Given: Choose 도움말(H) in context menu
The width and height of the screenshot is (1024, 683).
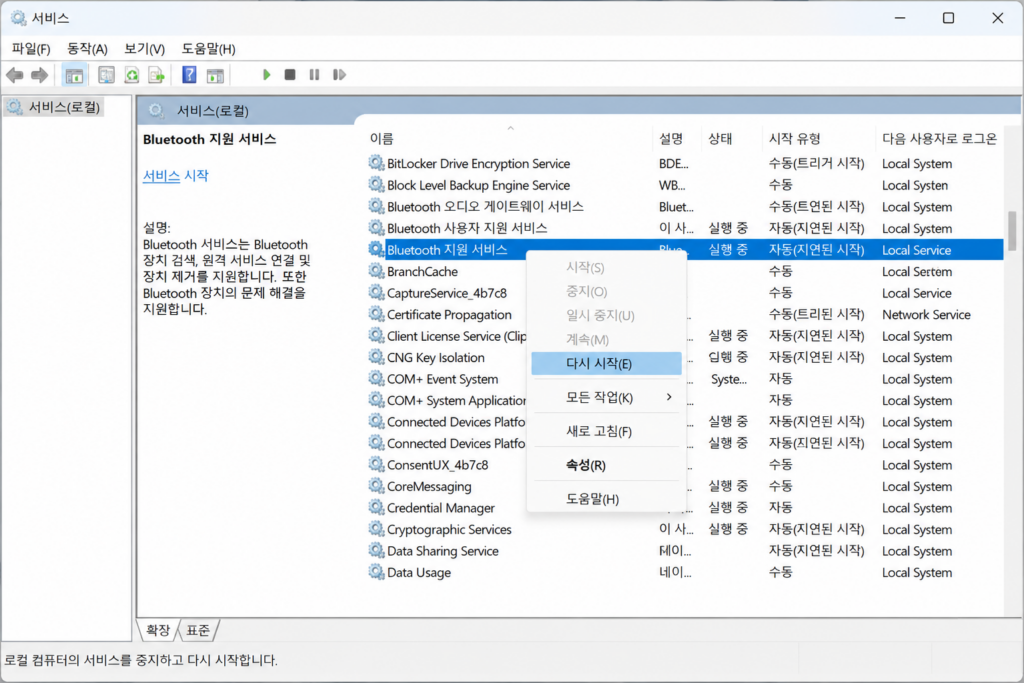Looking at the screenshot, I should [606, 500].
